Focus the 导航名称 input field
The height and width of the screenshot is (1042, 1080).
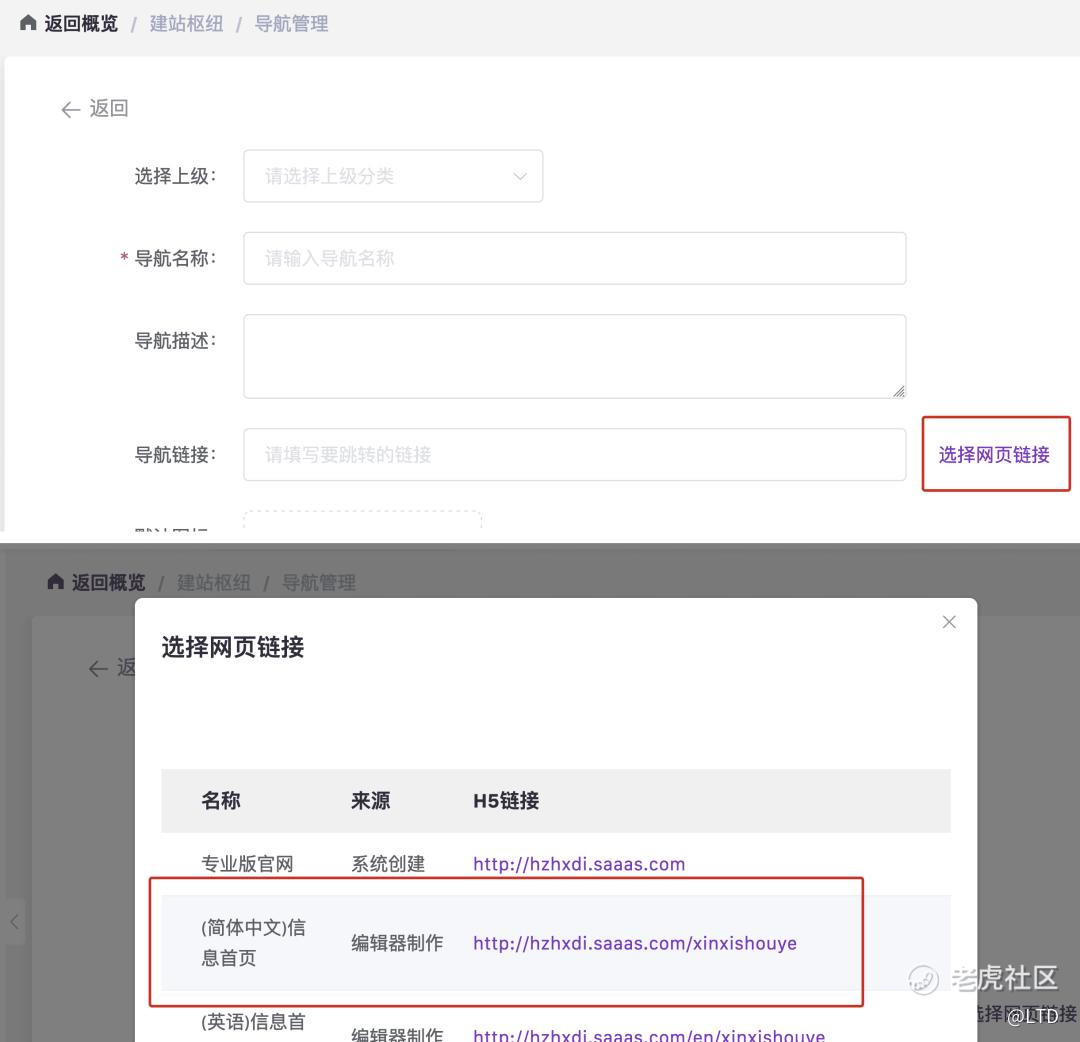pyautogui.click(x=574, y=258)
